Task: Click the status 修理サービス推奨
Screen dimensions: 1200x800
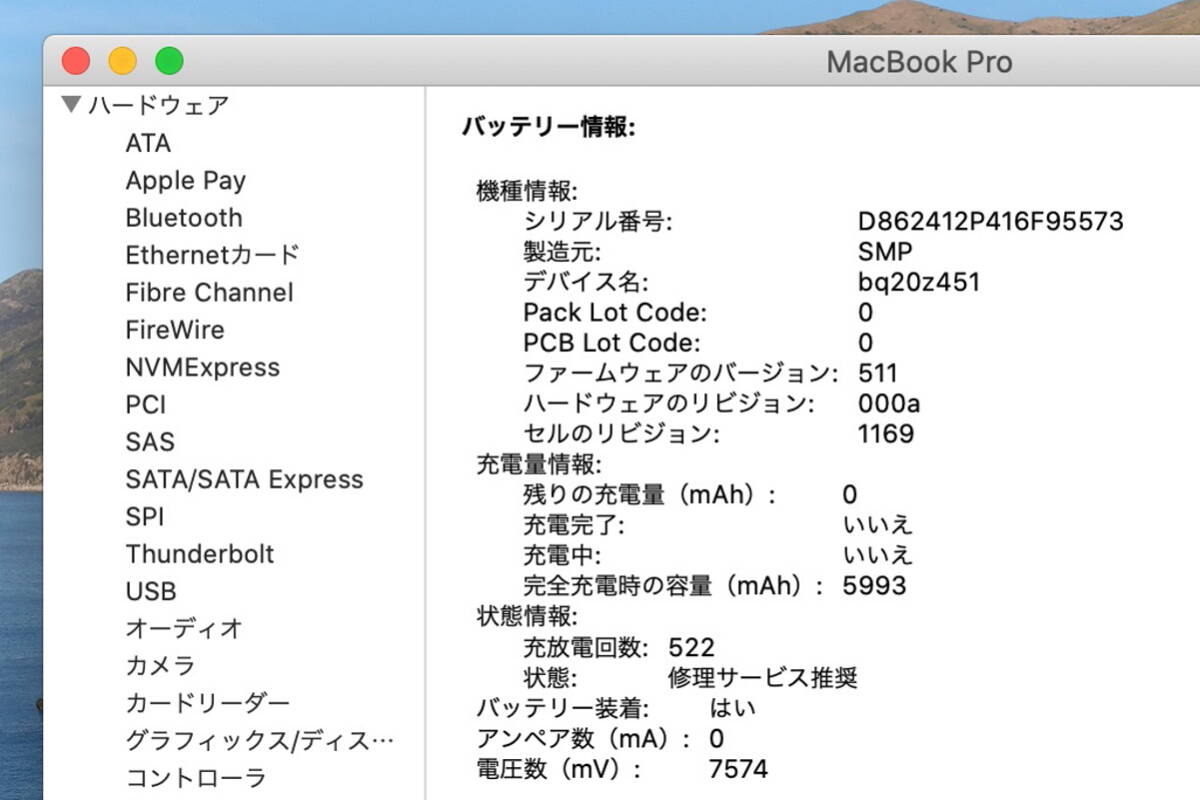Action: click(x=764, y=678)
